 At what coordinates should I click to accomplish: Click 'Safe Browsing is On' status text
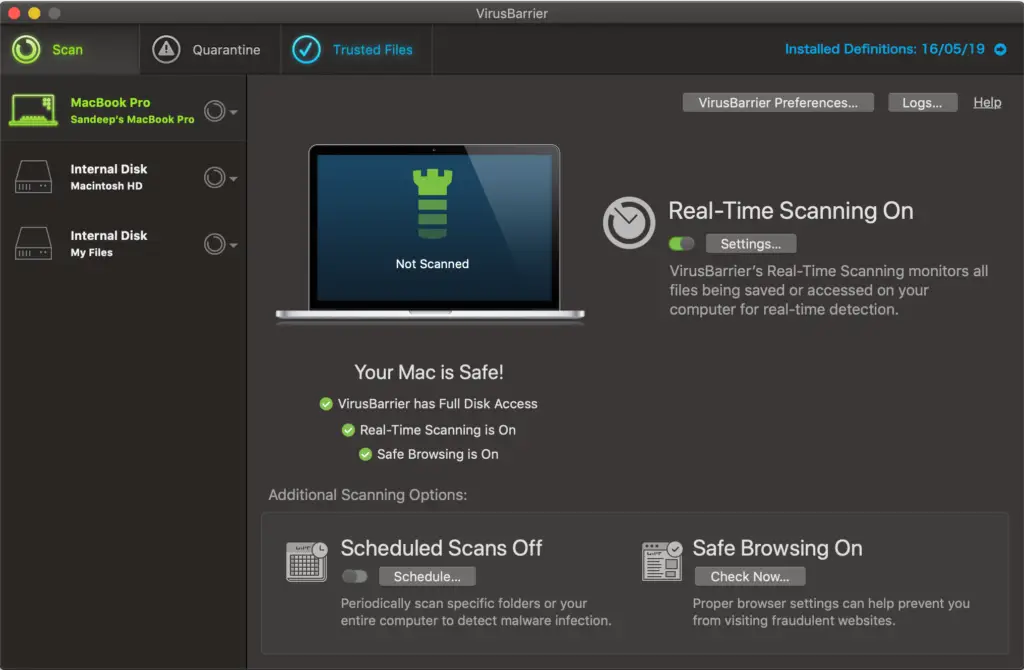tap(438, 455)
